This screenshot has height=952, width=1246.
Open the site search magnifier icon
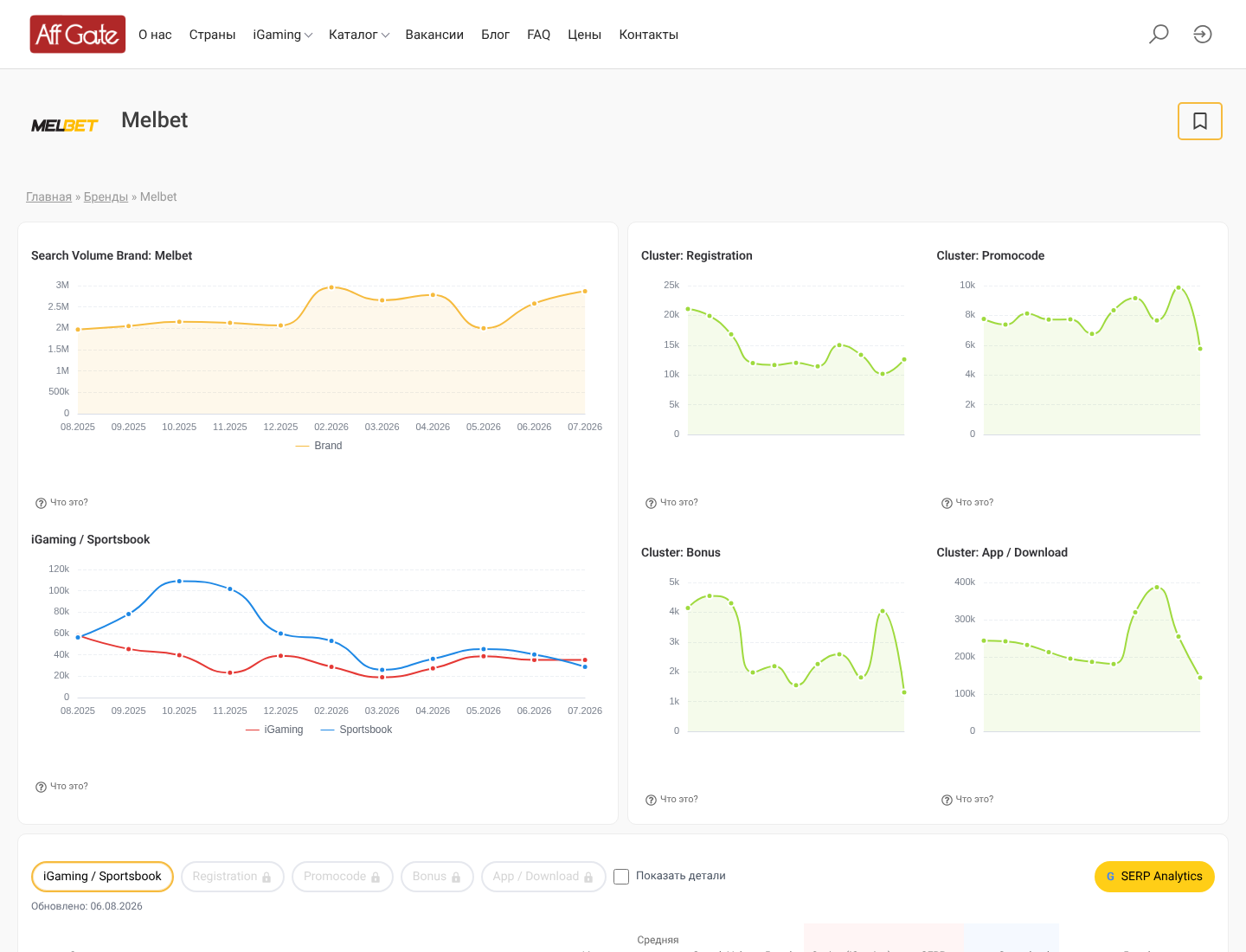[1159, 34]
